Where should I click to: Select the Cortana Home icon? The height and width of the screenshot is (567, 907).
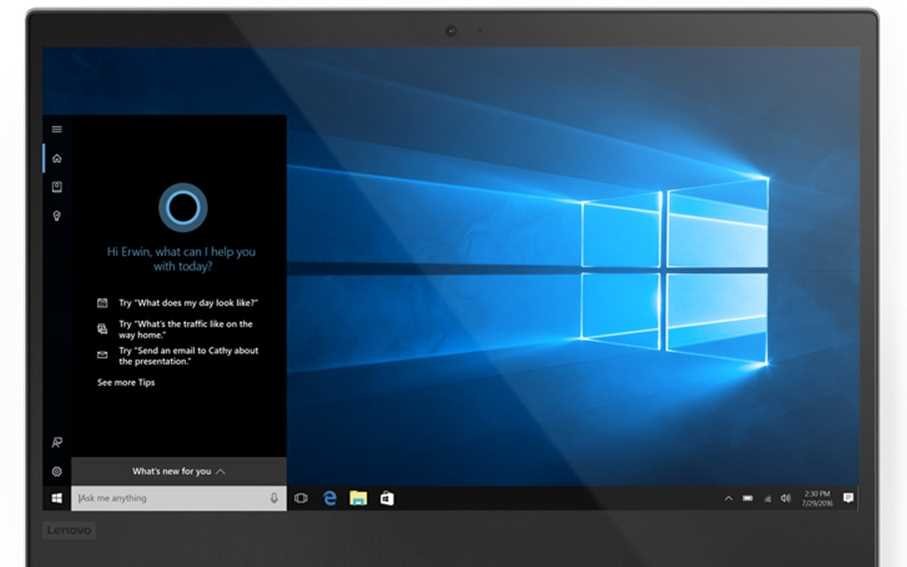tap(57, 158)
